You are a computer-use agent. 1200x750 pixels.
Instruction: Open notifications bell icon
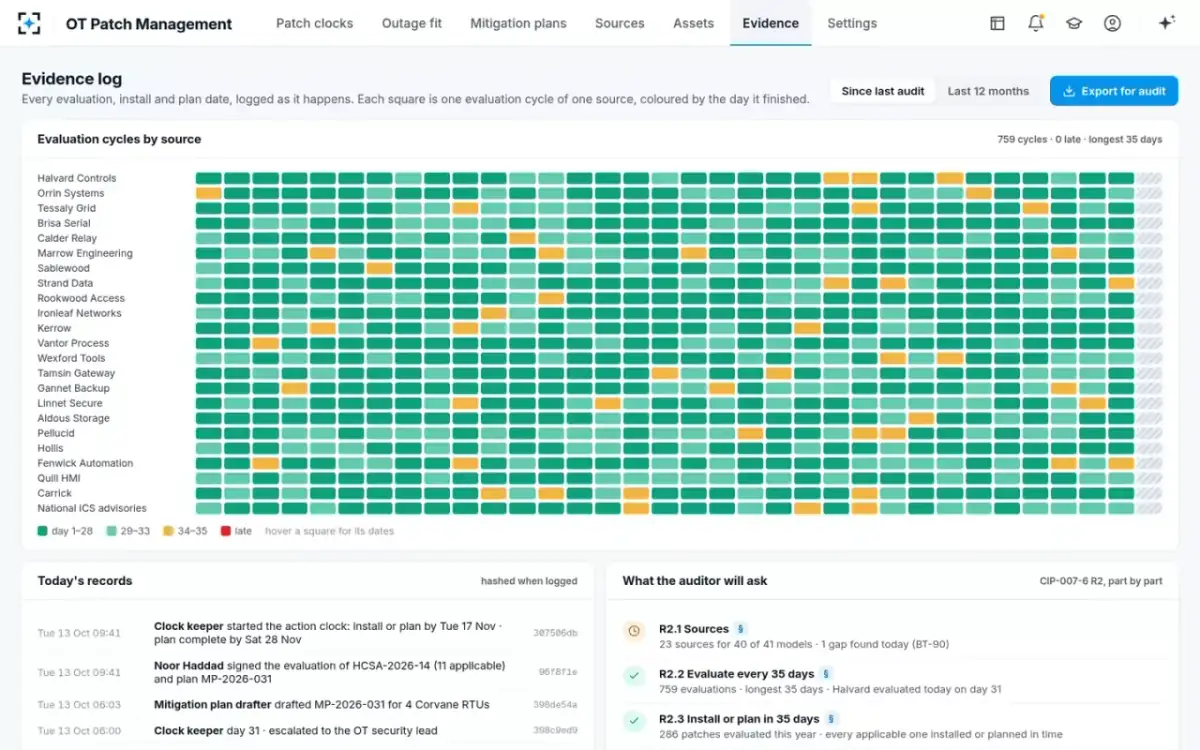(x=1036, y=23)
